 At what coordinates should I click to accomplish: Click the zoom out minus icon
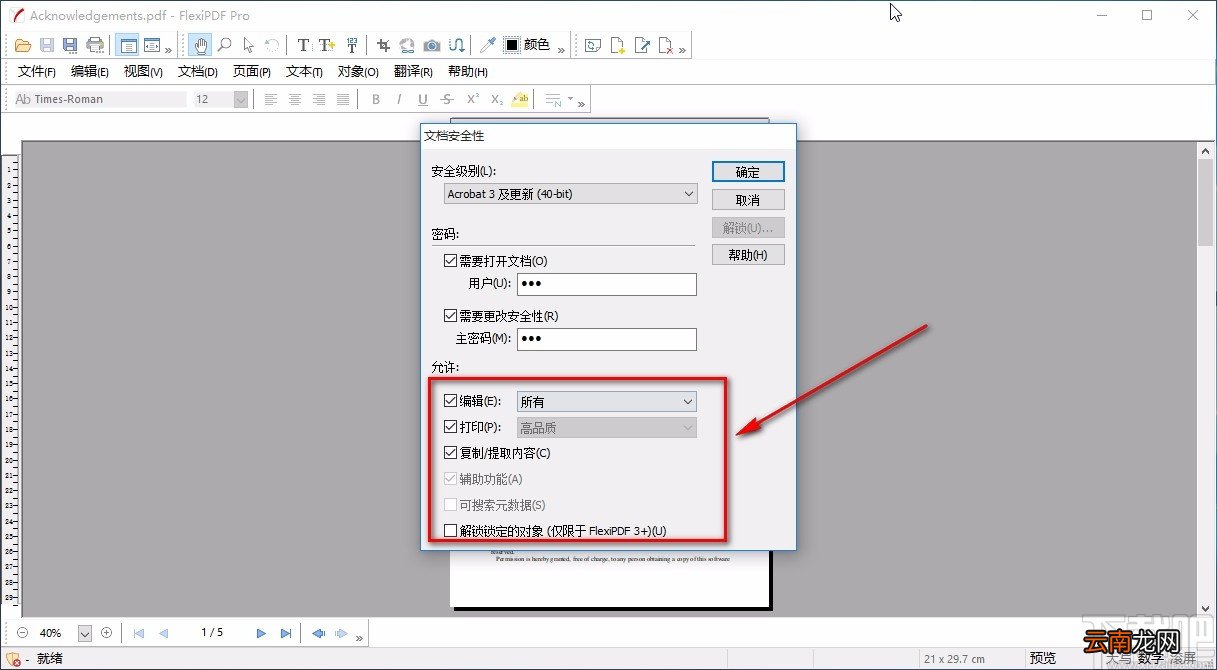[x=23, y=633]
